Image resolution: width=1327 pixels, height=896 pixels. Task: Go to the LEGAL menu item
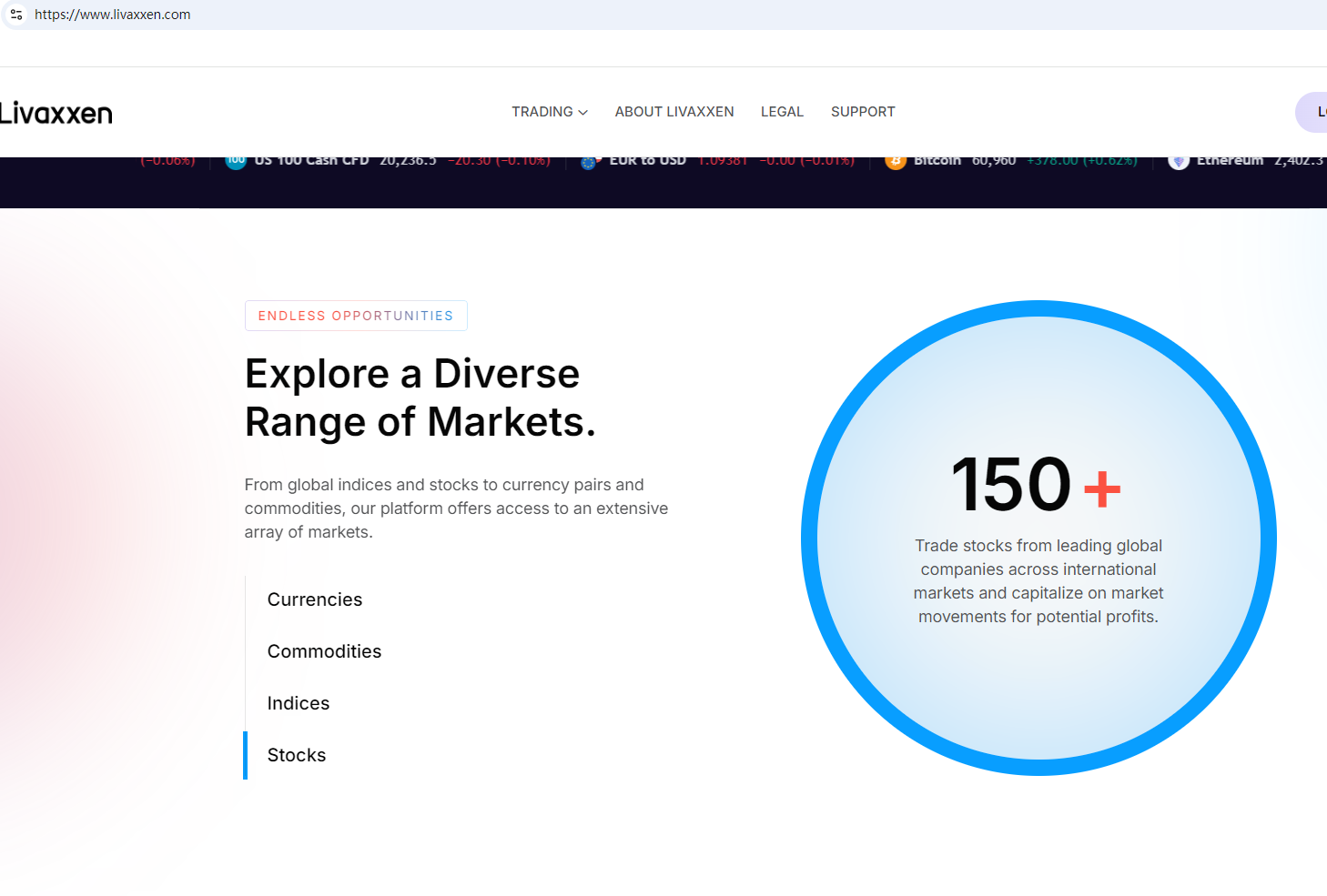point(782,112)
